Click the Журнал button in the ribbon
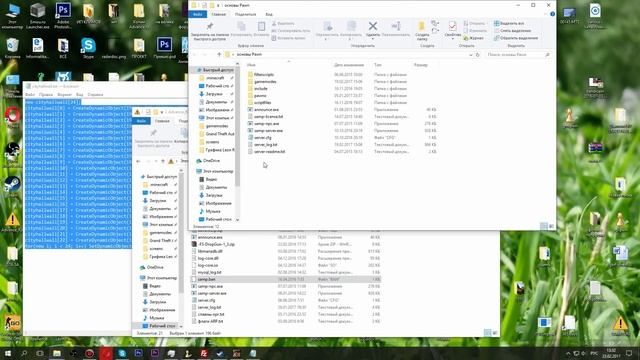This screenshot has height=360, width=640. (x=473, y=38)
